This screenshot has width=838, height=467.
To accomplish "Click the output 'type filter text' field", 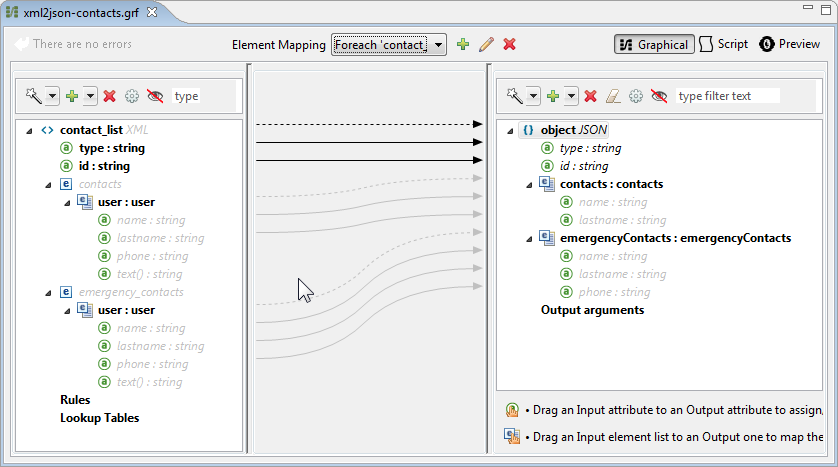I will [x=727, y=96].
